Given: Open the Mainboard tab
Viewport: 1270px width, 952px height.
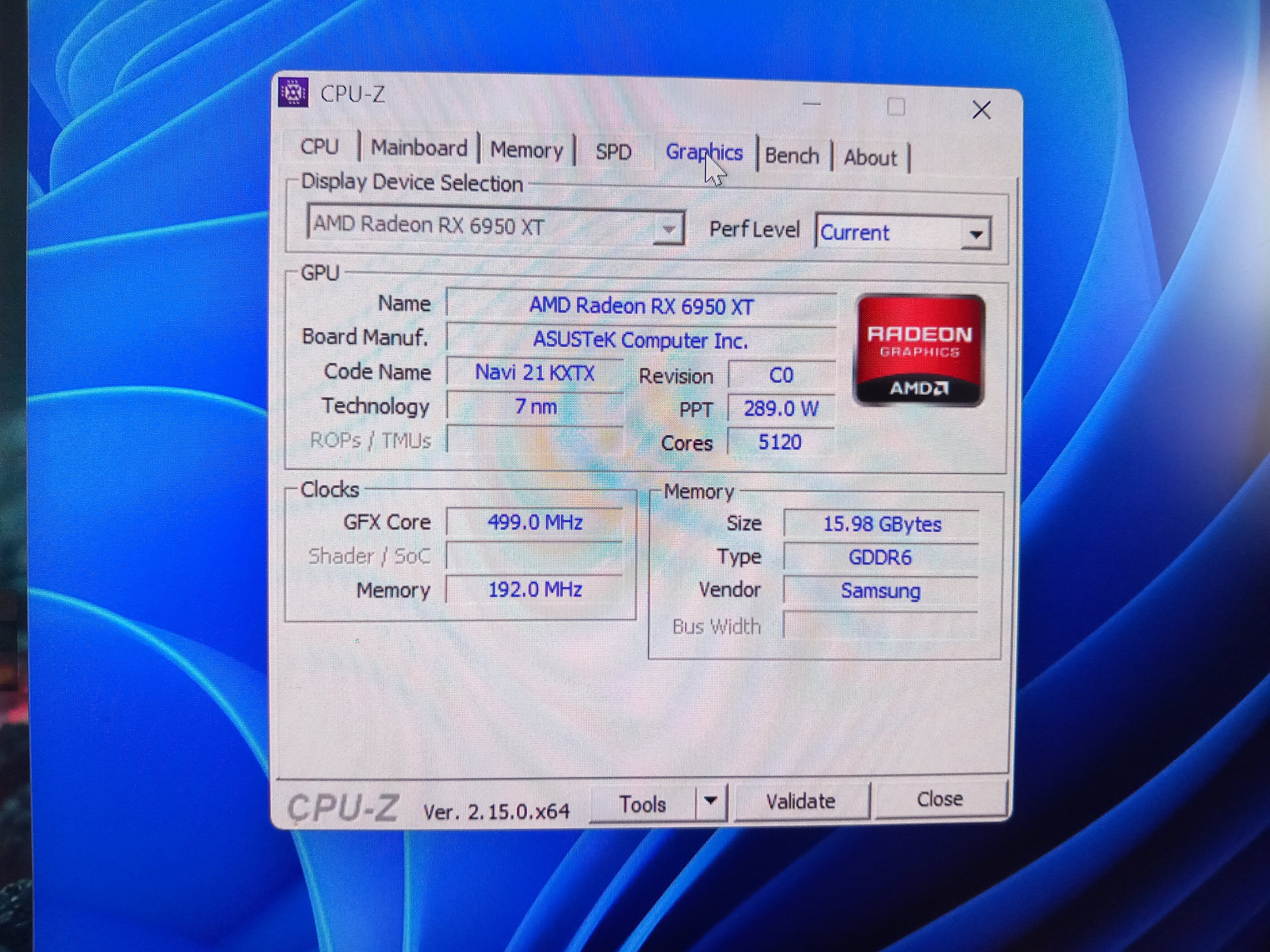Looking at the screenshot, I should tap(419, 148).
